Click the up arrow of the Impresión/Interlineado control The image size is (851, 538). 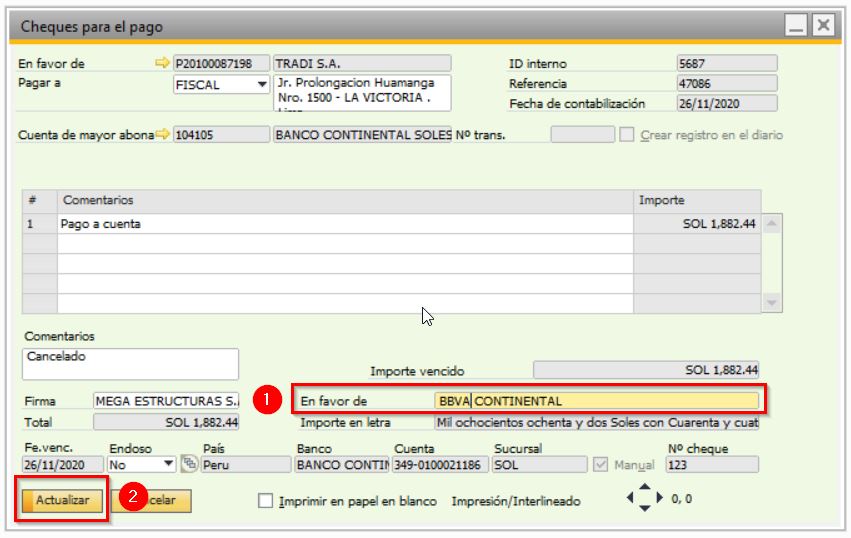pyautogui.click(x=643, y=488)
